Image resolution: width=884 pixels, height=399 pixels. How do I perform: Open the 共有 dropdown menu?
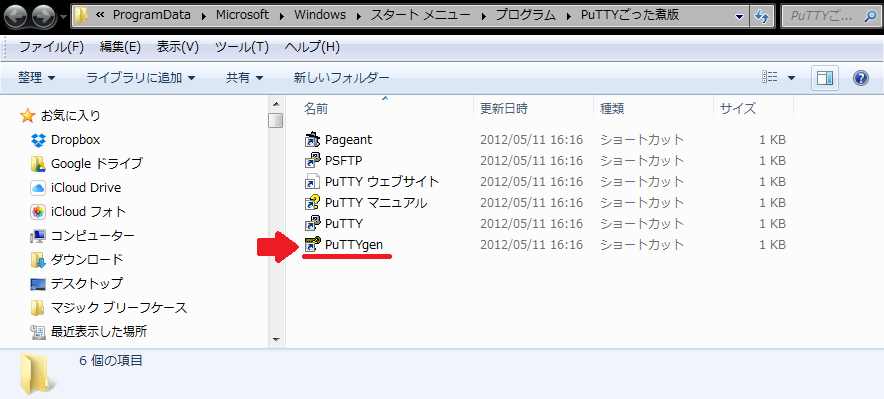pos(244,78)
